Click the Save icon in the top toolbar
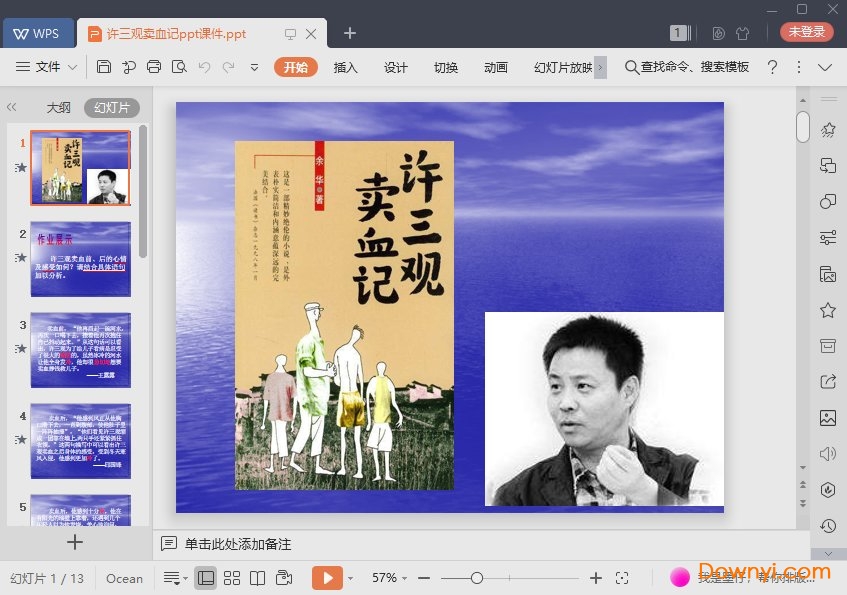The image size is (847, 595). tap(104, 67)
